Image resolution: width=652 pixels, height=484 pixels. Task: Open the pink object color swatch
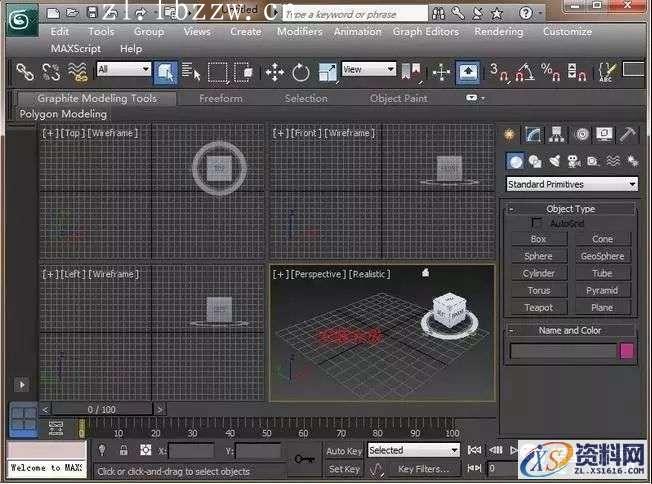(x=627, y=351)
